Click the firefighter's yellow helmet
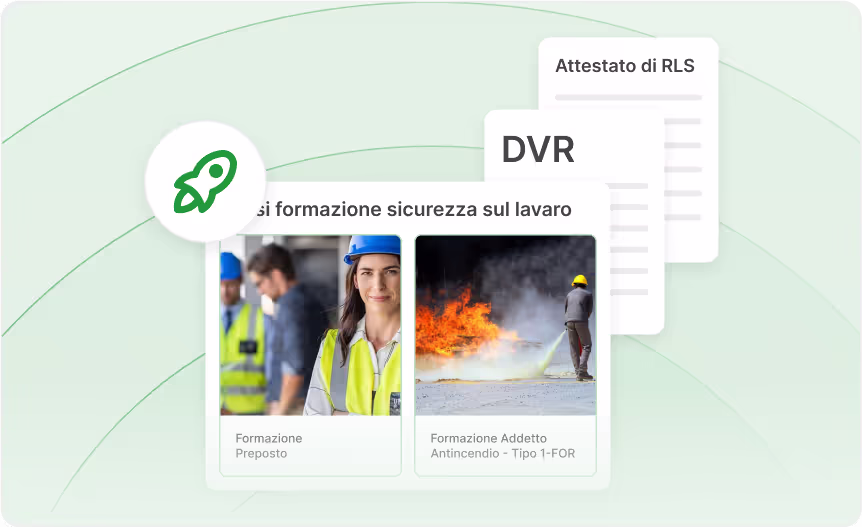Image resolution: width=862 pixels, height=527 pixels. 579,281
